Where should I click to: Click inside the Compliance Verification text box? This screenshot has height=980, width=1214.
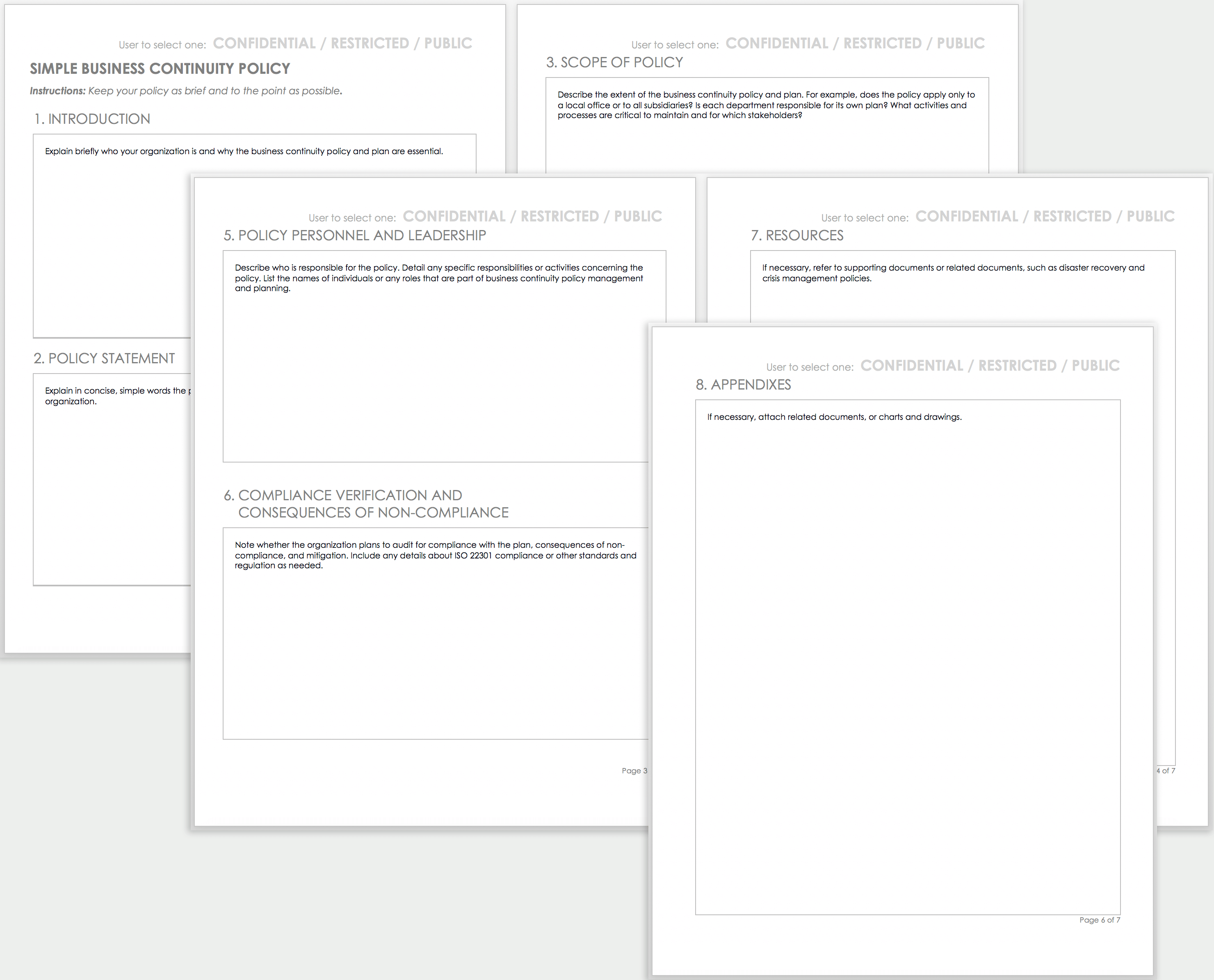click(x=435, y=649)
